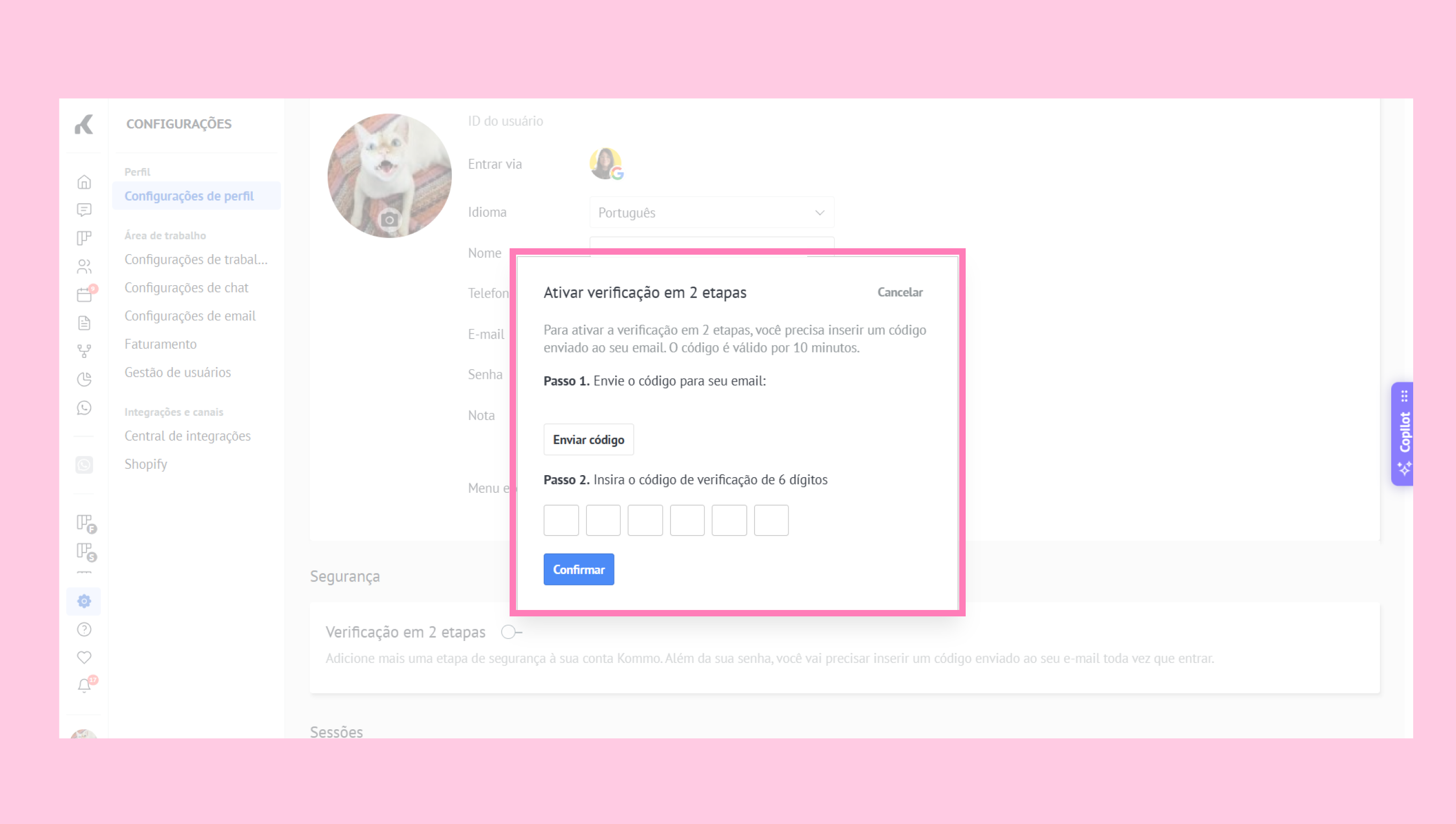The width and height of the screenshot is (1456, 824).
Task: Click Cancelar in verification dialog
Action: 899,292
